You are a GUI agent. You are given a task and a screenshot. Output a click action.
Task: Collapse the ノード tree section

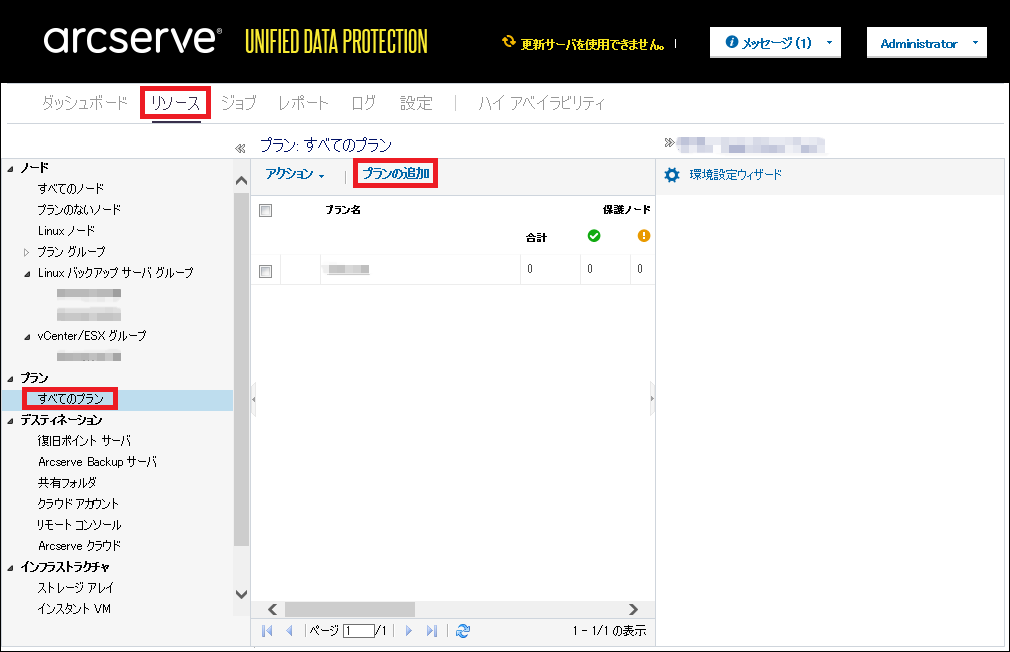tap(10, 169)
